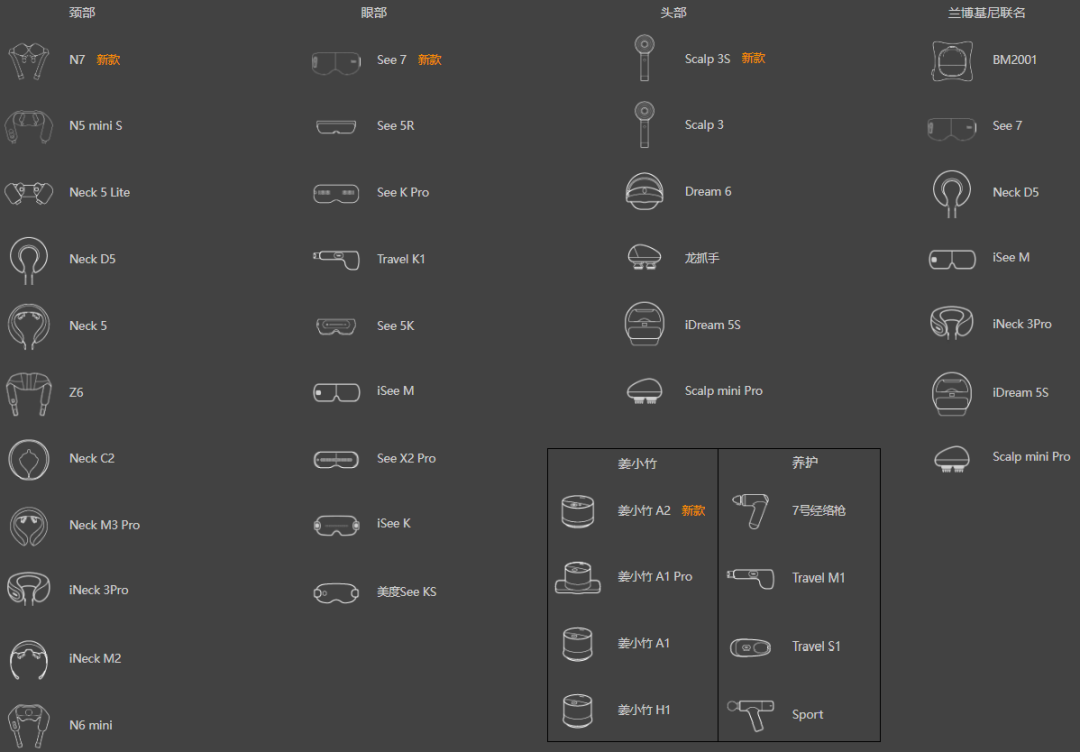
Task: Select the 颈部 category heading
Action: [x=82, y=13]
